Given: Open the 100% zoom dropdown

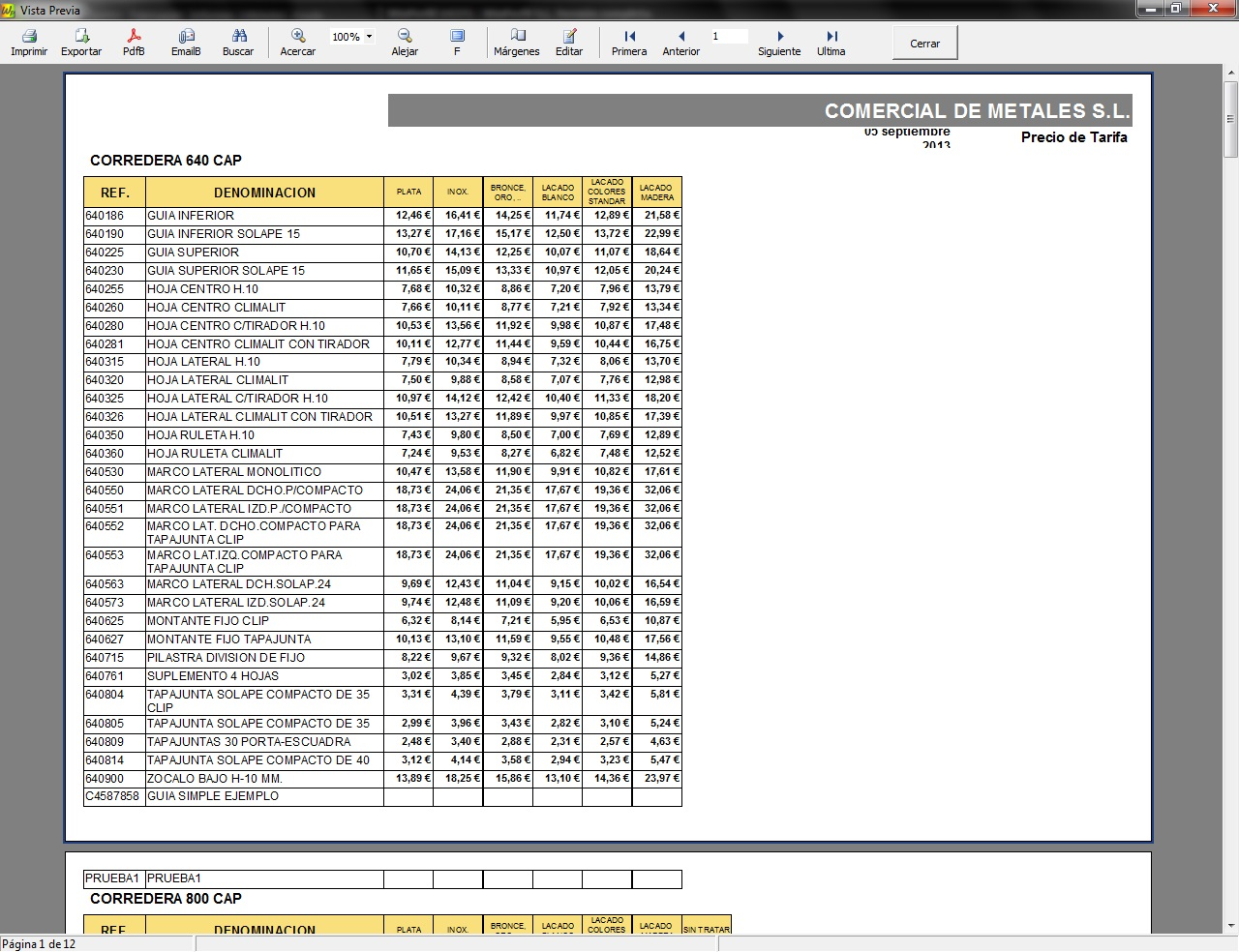Looking at the screenshot, I should [x=369, y=37].
